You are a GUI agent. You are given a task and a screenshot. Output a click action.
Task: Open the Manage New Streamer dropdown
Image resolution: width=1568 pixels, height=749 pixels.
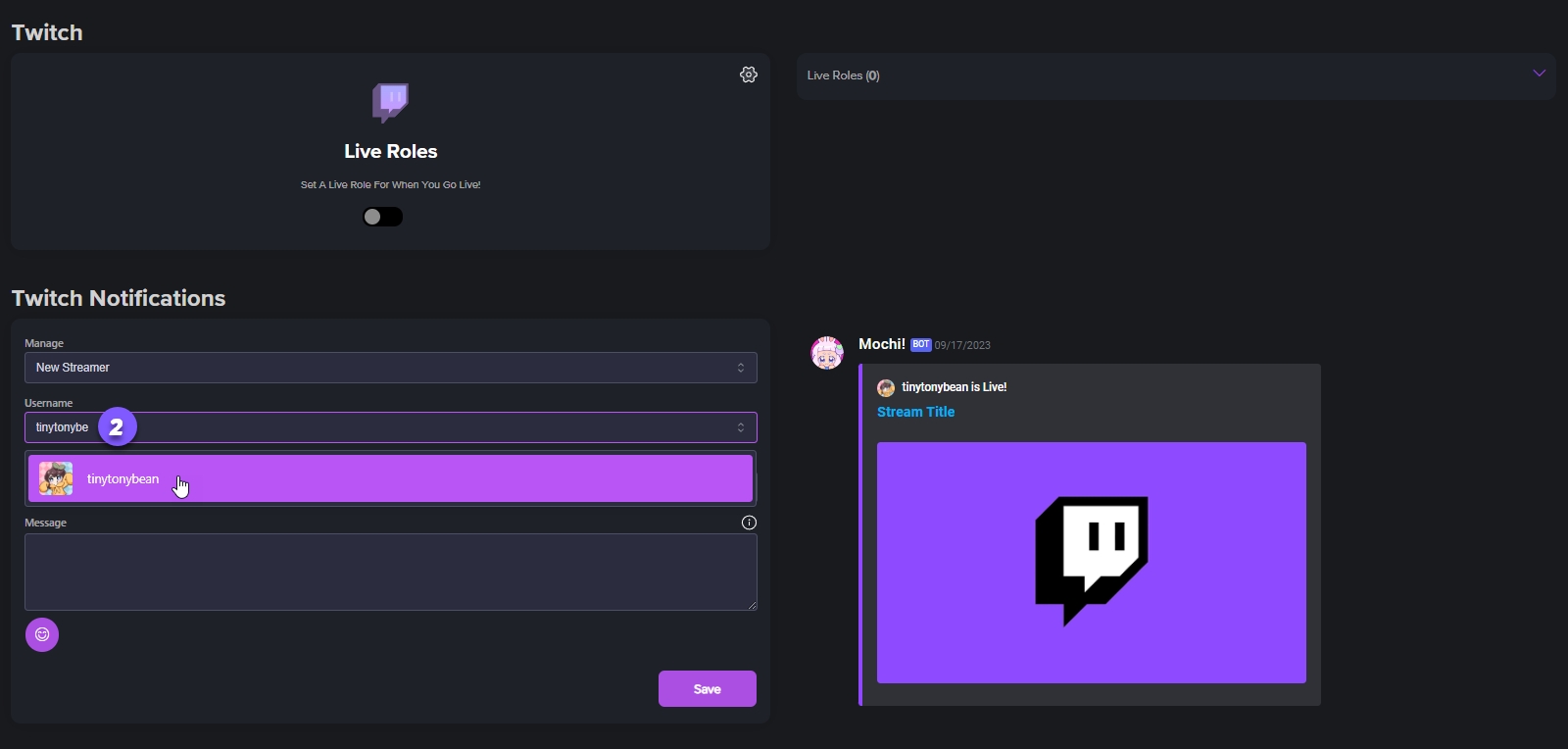(390, 368)
